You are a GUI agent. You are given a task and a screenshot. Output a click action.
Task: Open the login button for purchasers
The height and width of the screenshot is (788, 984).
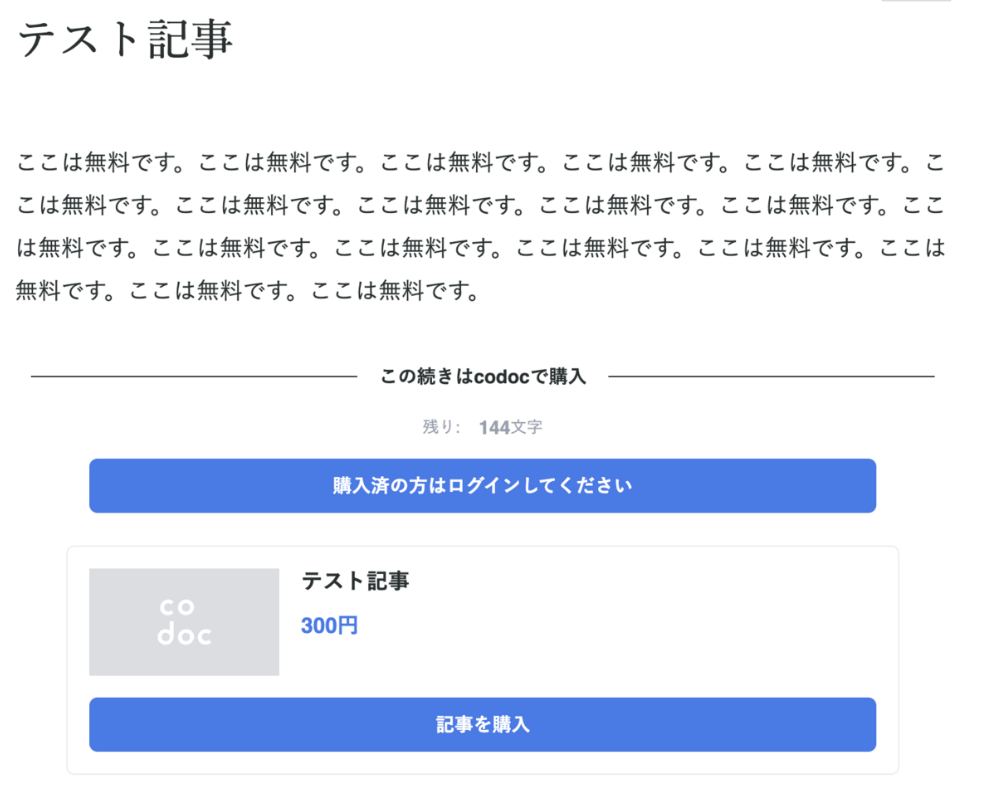(483, 485)
